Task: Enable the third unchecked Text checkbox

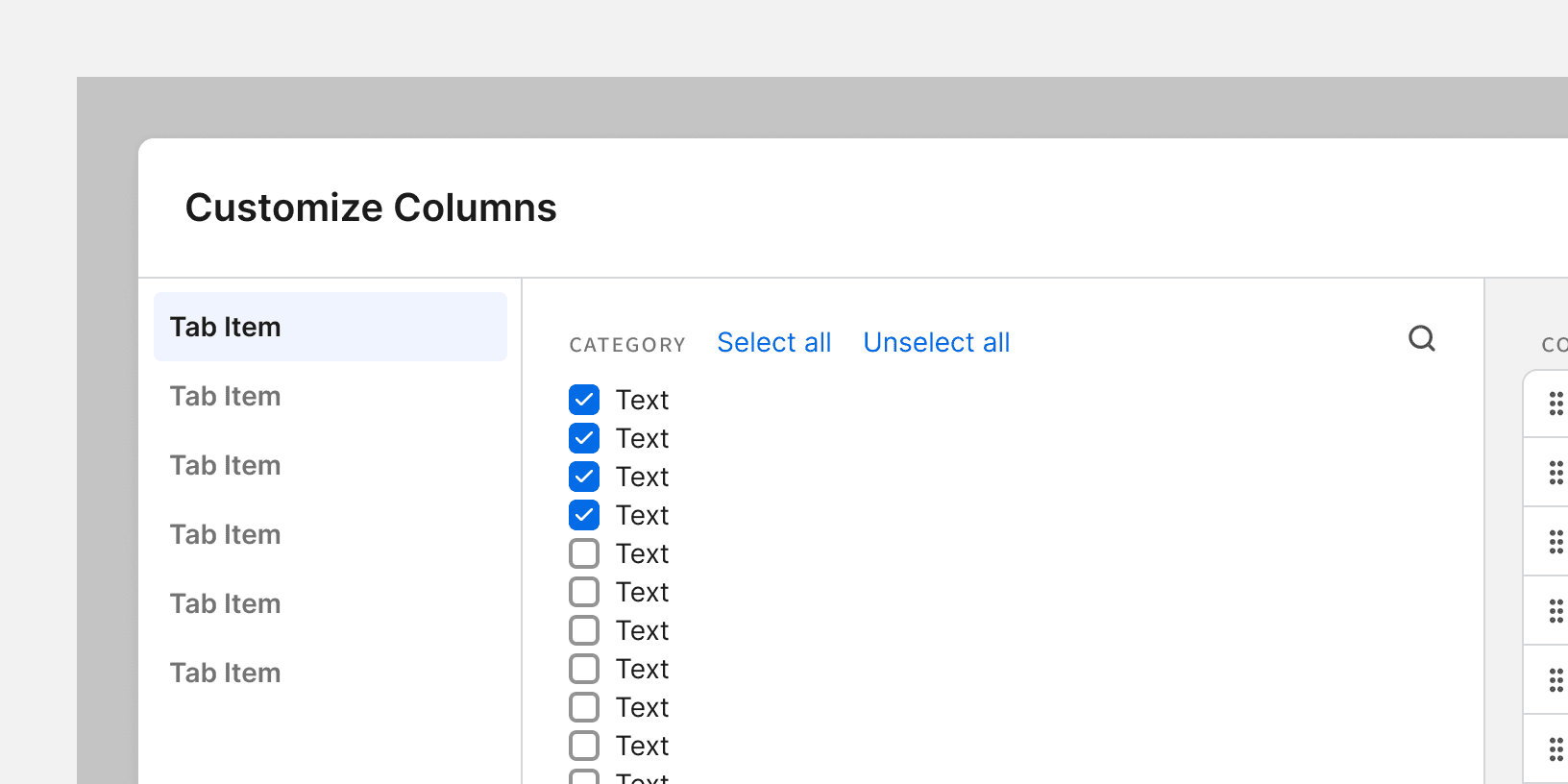Action: (x=584, y=630)
